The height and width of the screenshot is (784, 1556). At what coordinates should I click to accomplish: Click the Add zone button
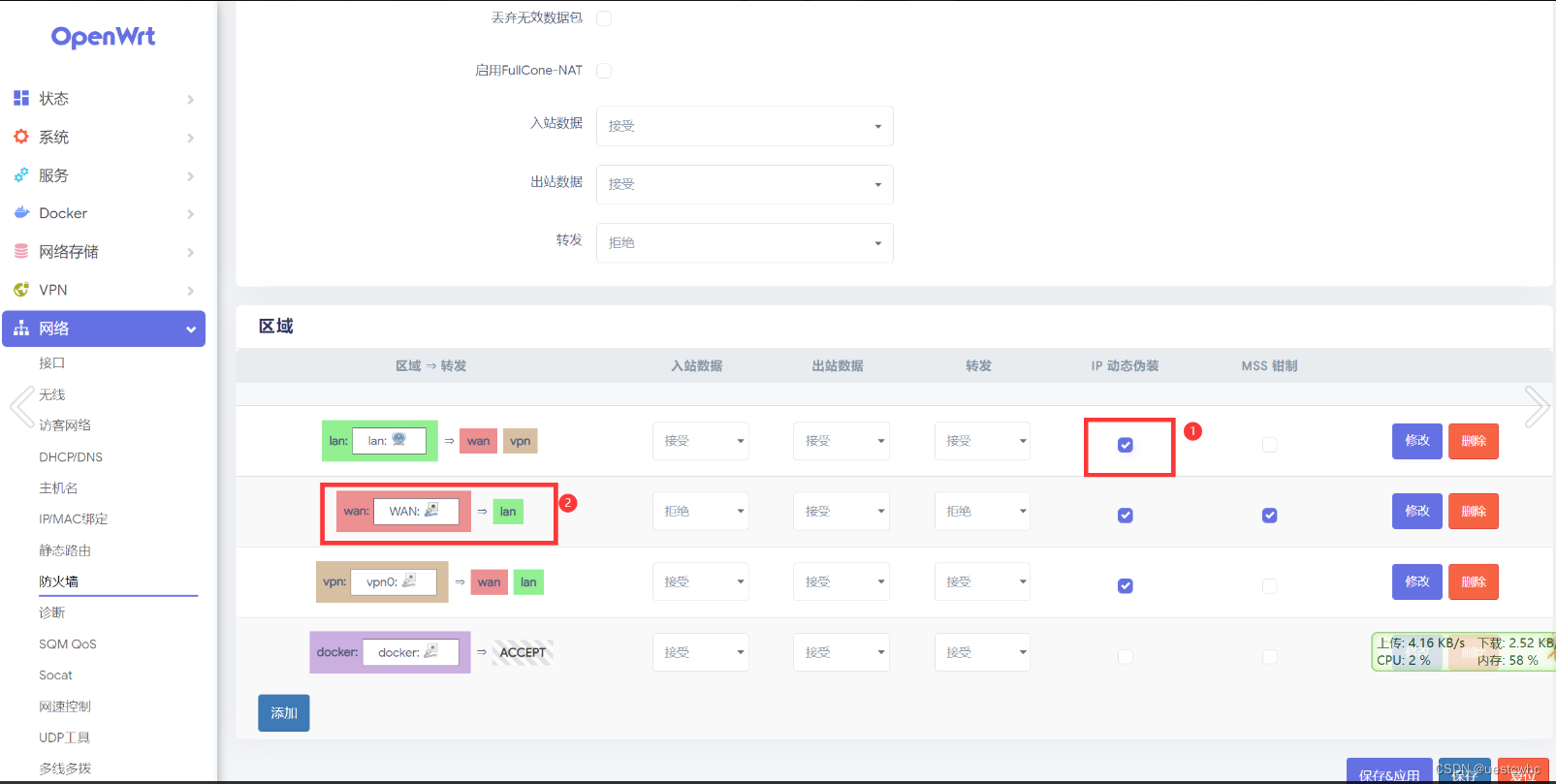click(x=284, y=712)
